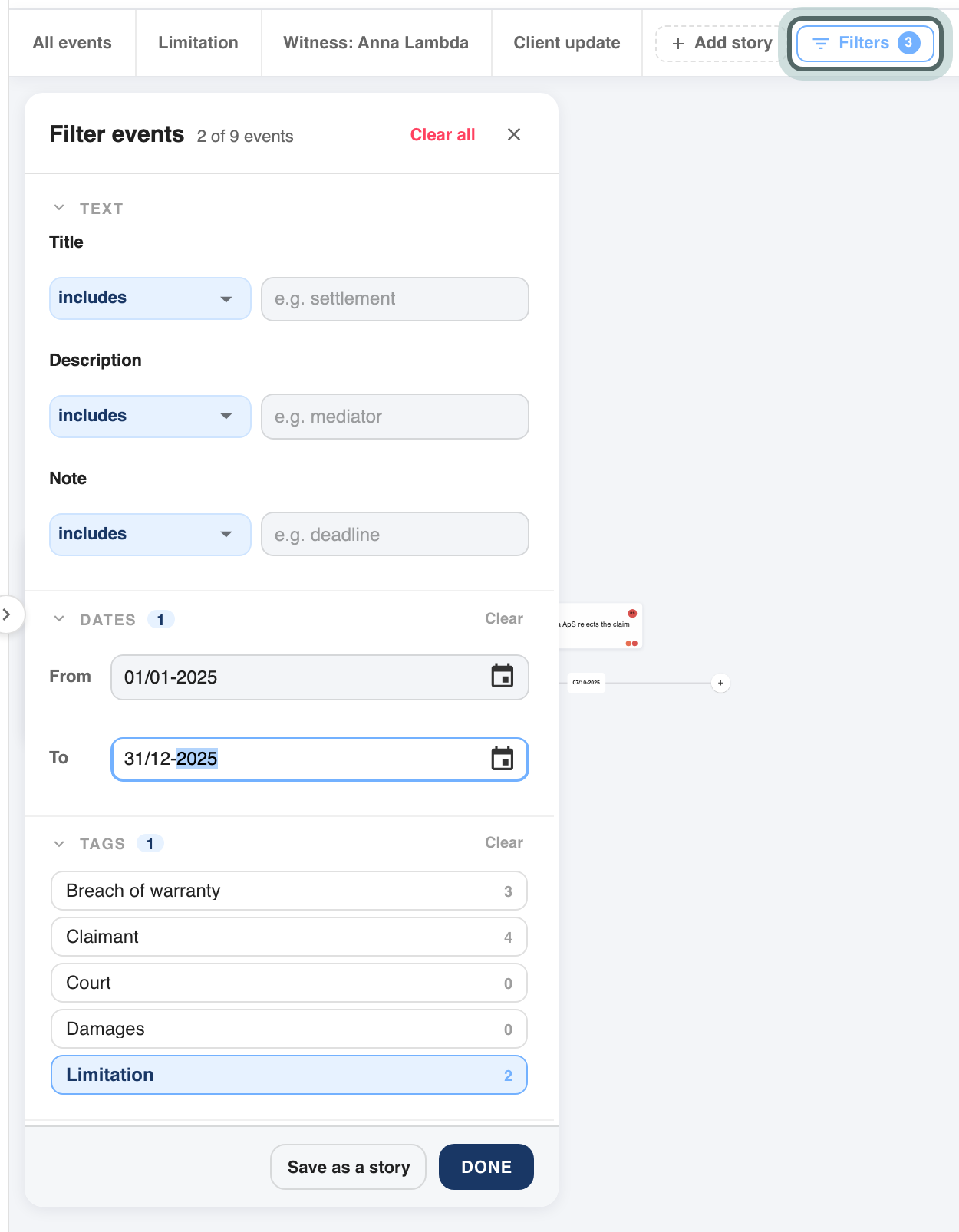Open the Note includes dropdown
959x1232 pixels.
[150, 535]
